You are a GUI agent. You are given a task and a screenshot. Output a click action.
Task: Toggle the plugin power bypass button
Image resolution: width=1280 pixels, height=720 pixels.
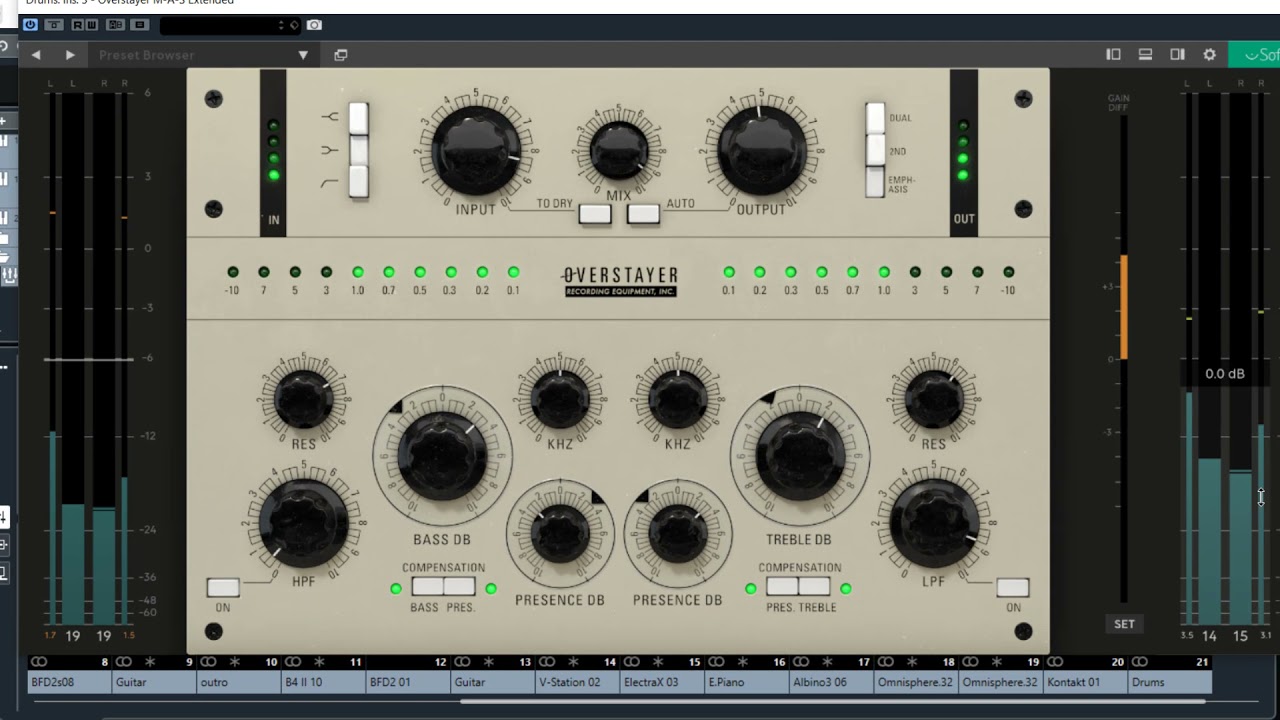click(x=30, y=24)
